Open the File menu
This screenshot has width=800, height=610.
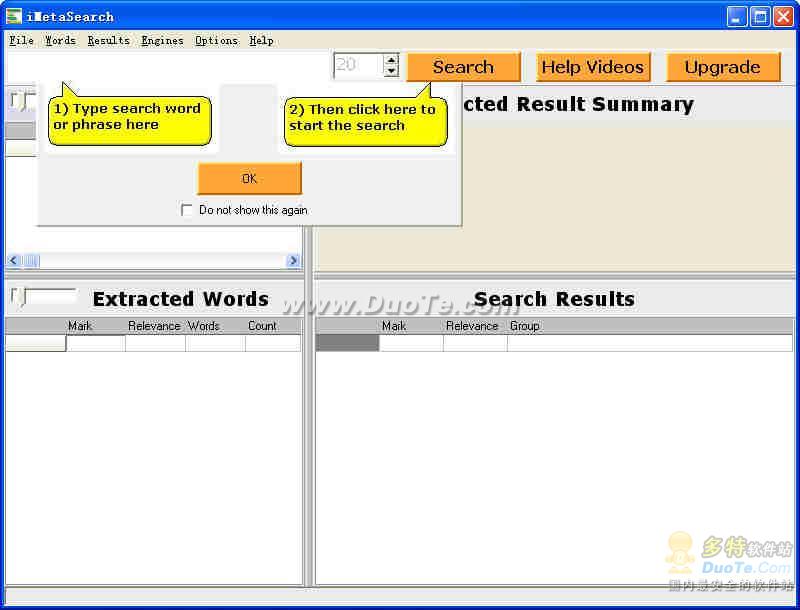point(21,40)
